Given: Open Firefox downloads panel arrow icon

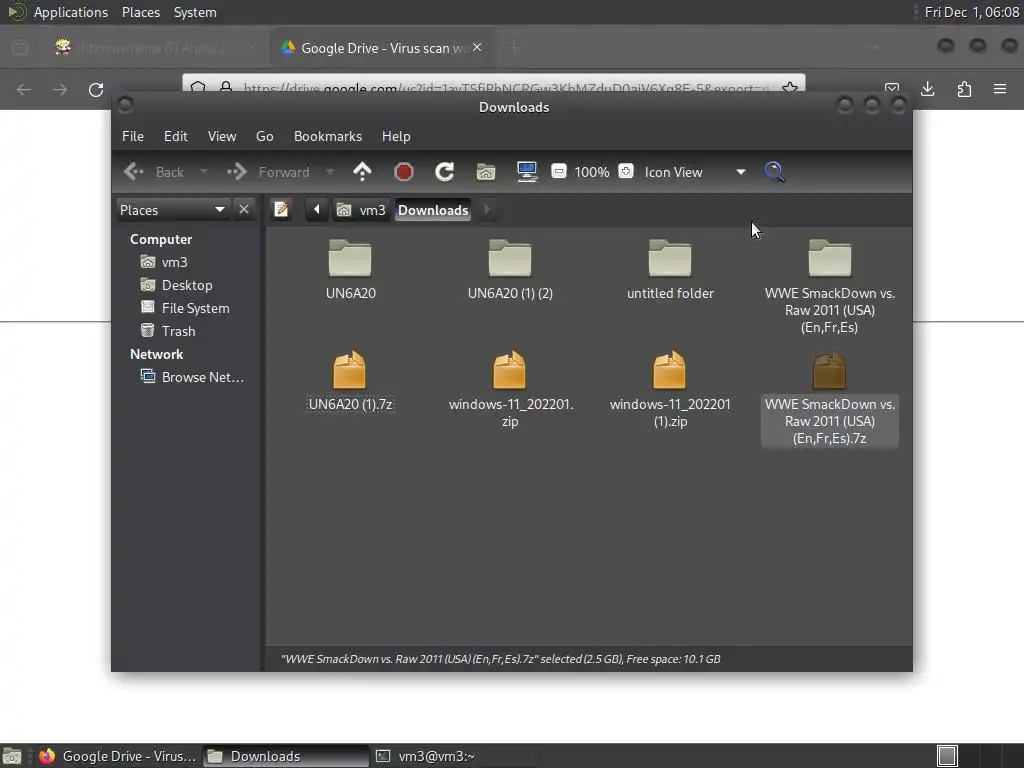Looking at the screenshot, I should pos(927,89).
